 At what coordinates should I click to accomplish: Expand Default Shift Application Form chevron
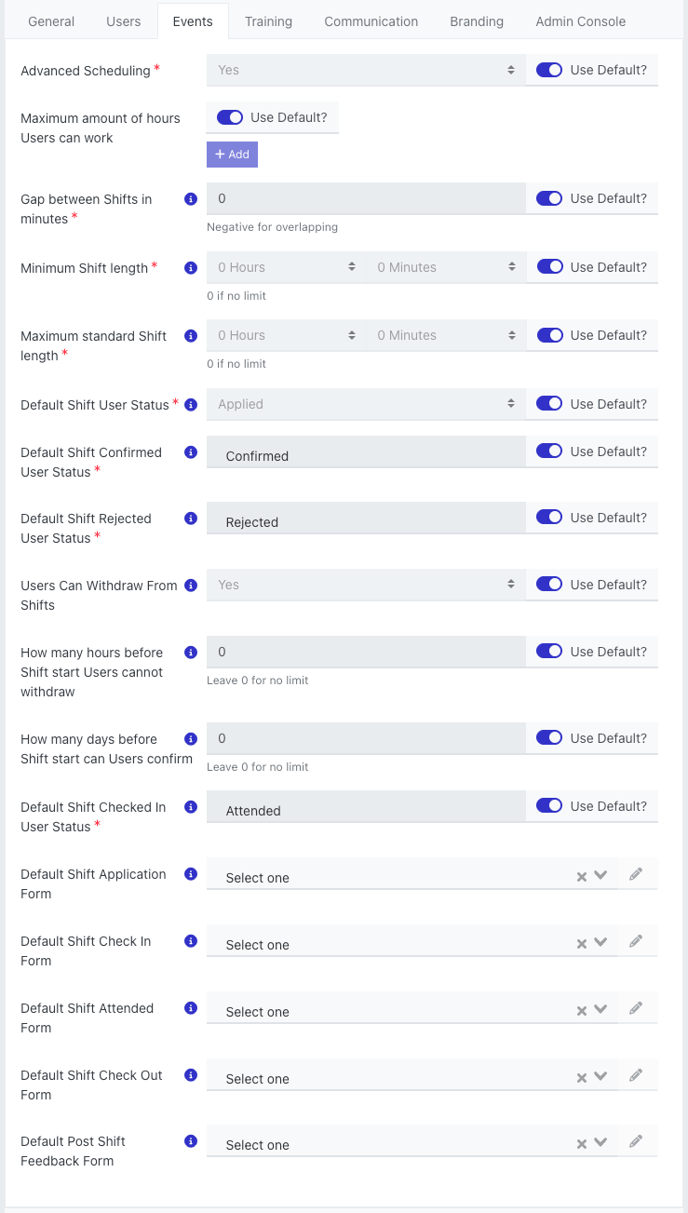click(x=600, y=875)
